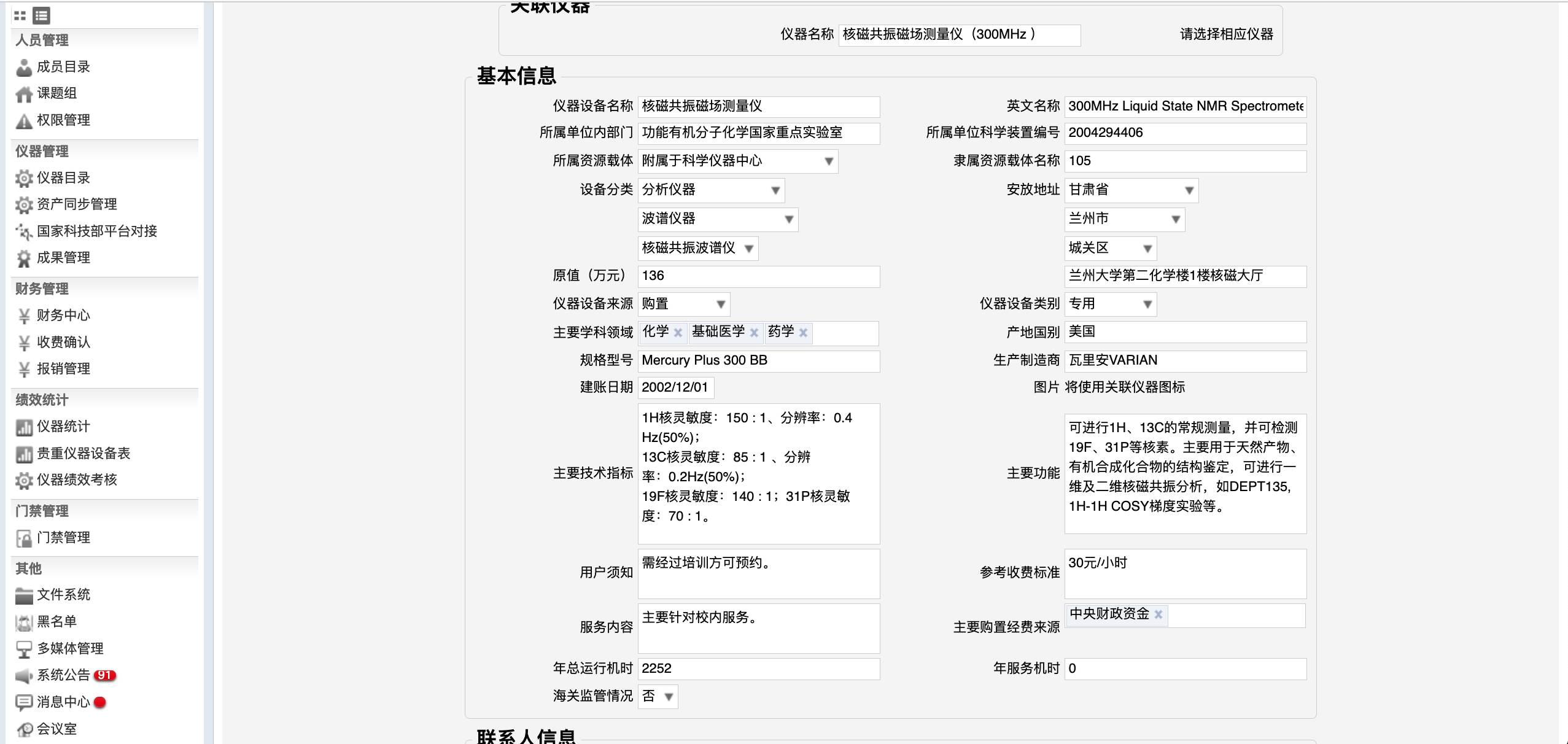Remove the 中央财政资金 funding tag
The image size is (1568, 744).
(1159, 614)
